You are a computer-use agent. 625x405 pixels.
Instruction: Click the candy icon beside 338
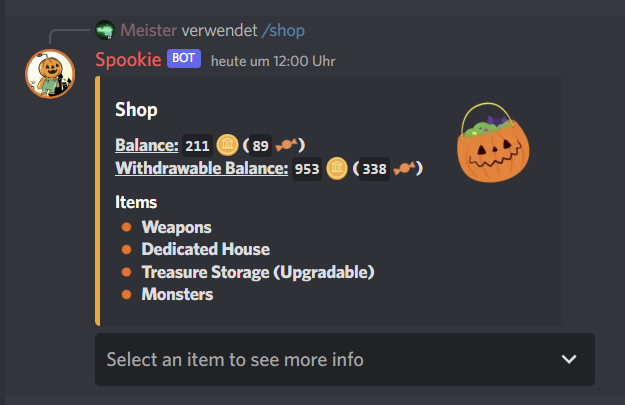pyautogui.click(x=404, y=168)
